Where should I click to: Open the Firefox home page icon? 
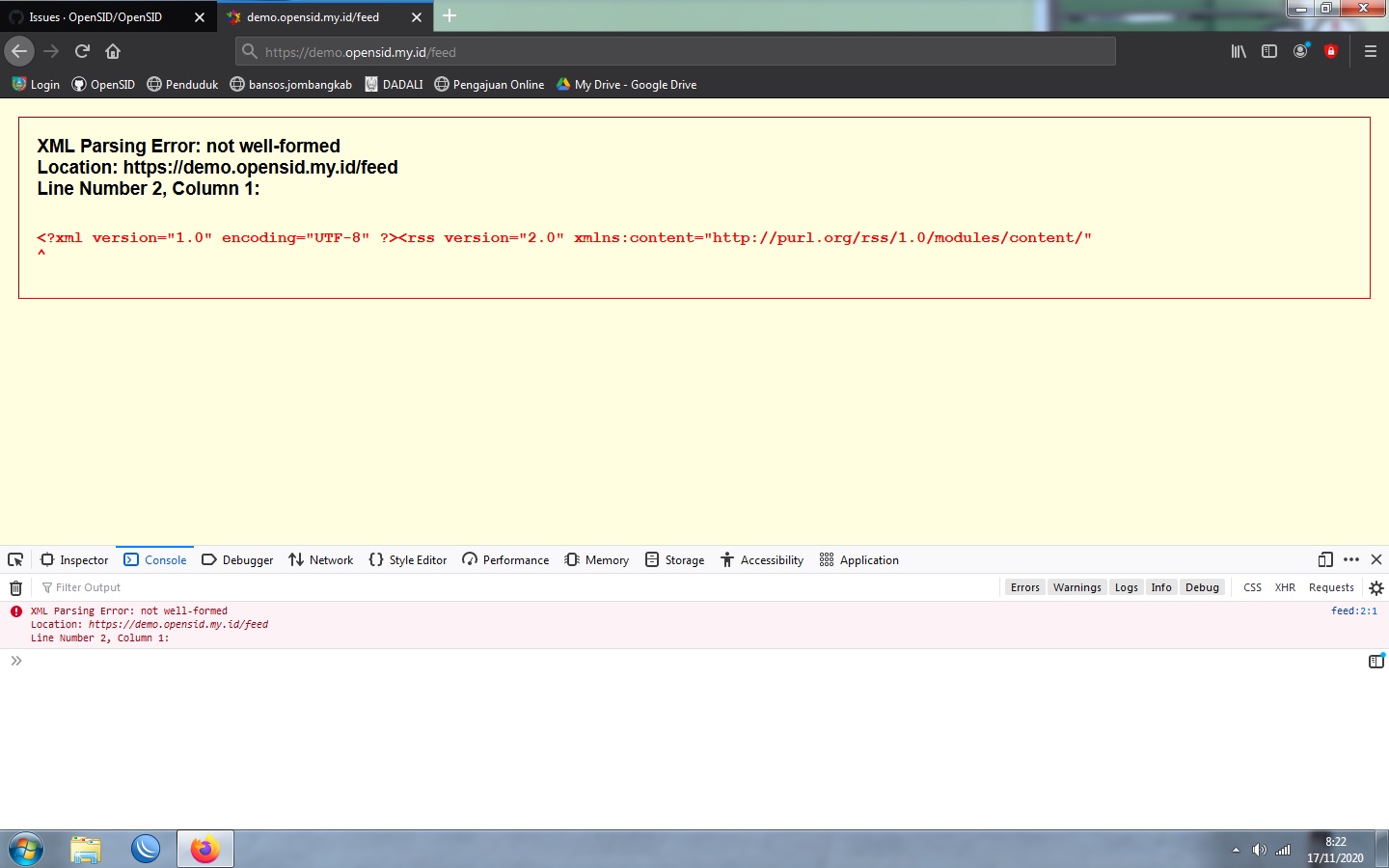(x=113, y=51)
